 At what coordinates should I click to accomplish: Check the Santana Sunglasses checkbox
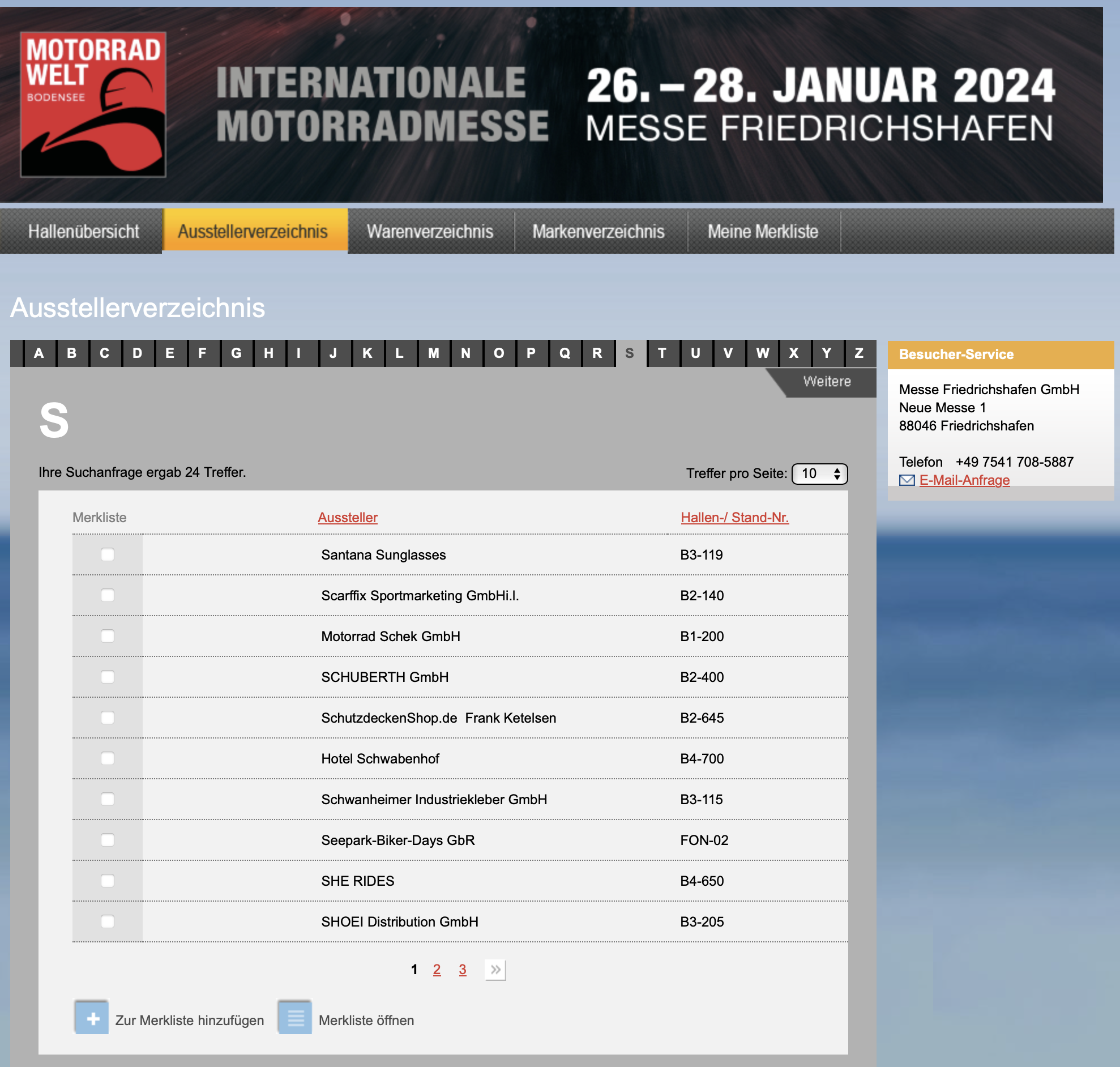[x=108, y=554]
